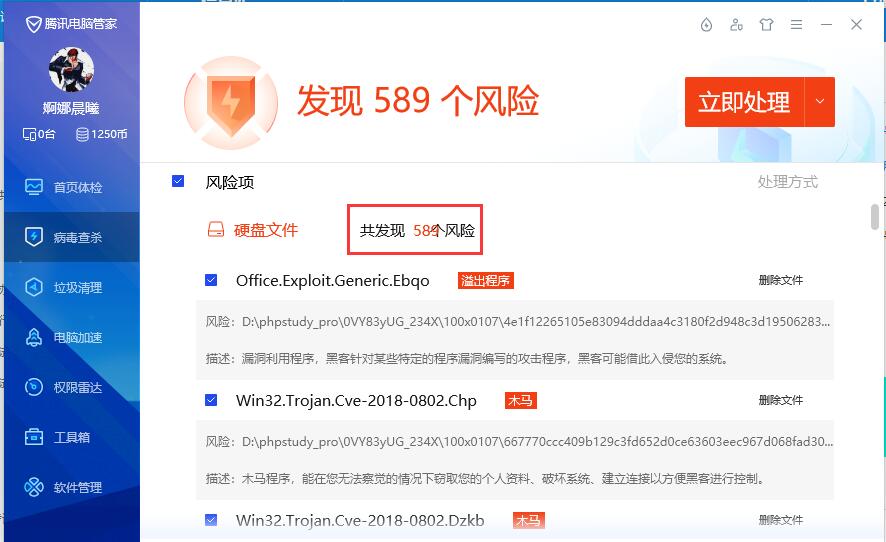Open the skin (shirt) icon
Screen dimensions: 886x542
point(766,24)
